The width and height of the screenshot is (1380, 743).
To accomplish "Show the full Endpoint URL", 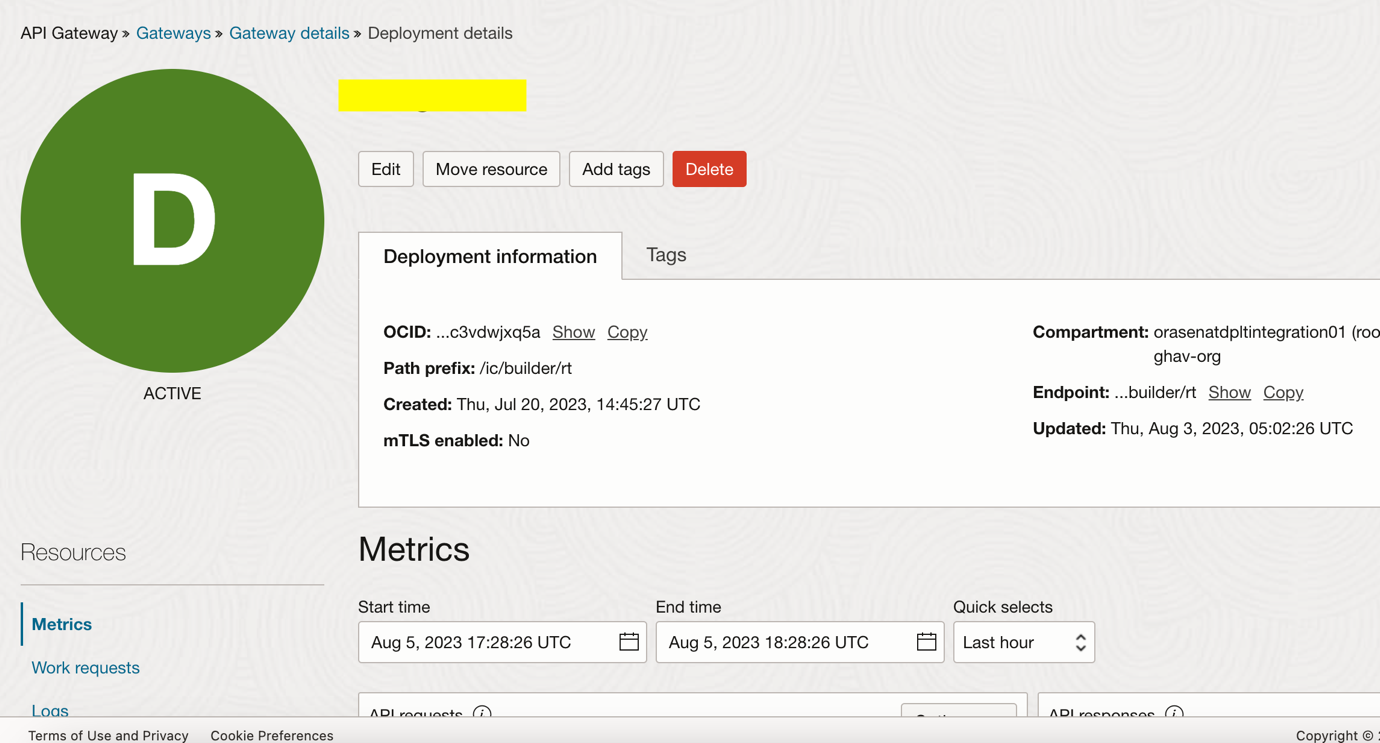I will pos(1229,392).
